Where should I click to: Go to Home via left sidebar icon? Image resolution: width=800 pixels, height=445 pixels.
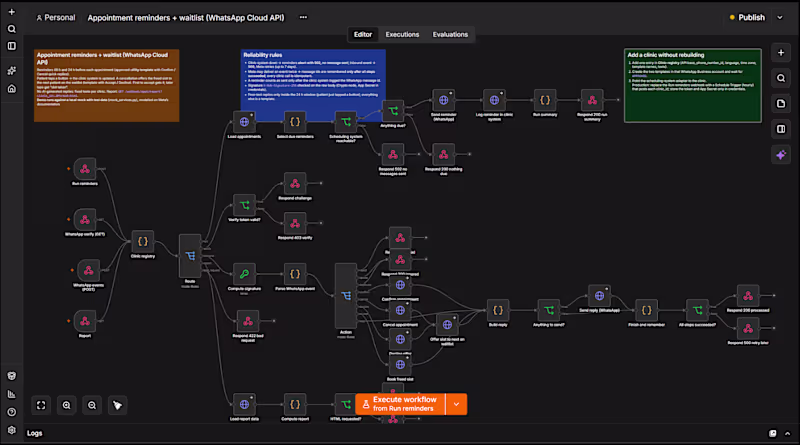[12, 89]
